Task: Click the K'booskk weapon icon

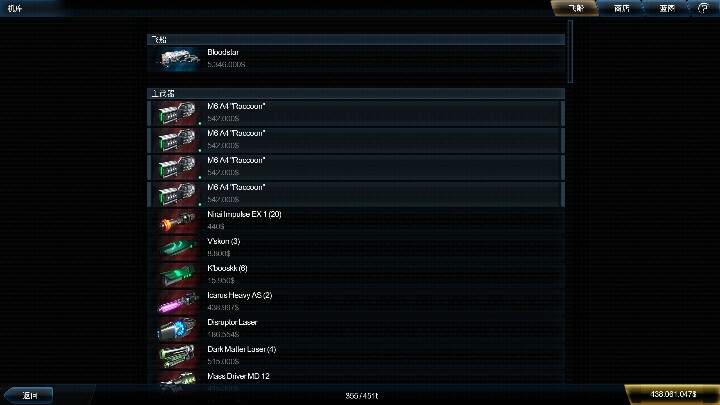Action: [178, 275]
